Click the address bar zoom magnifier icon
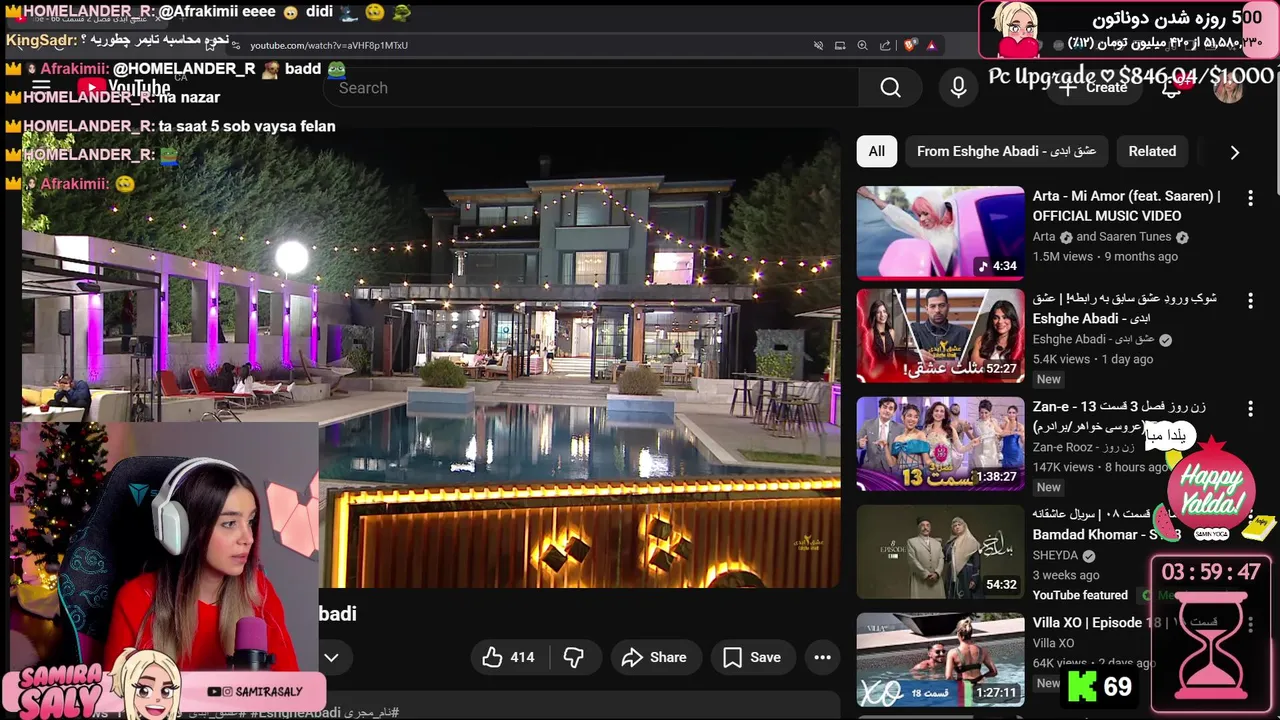The height and width of the screenshot is (720, 1280). [862, 45]
